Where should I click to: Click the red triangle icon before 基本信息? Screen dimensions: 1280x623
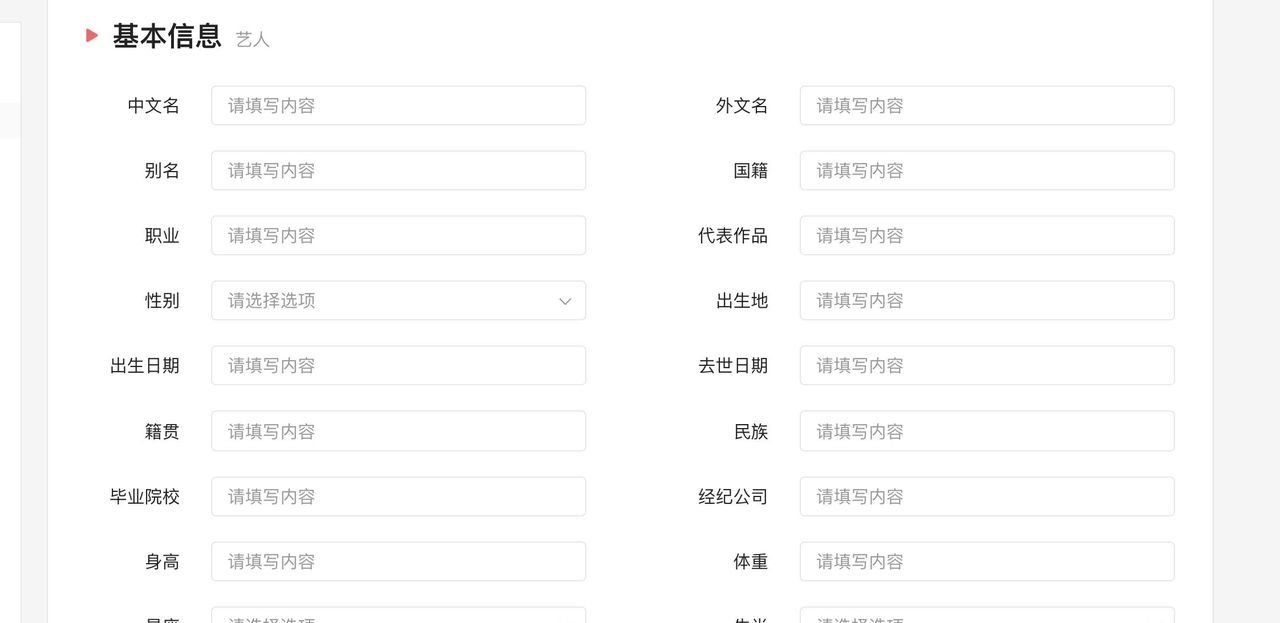91,34
